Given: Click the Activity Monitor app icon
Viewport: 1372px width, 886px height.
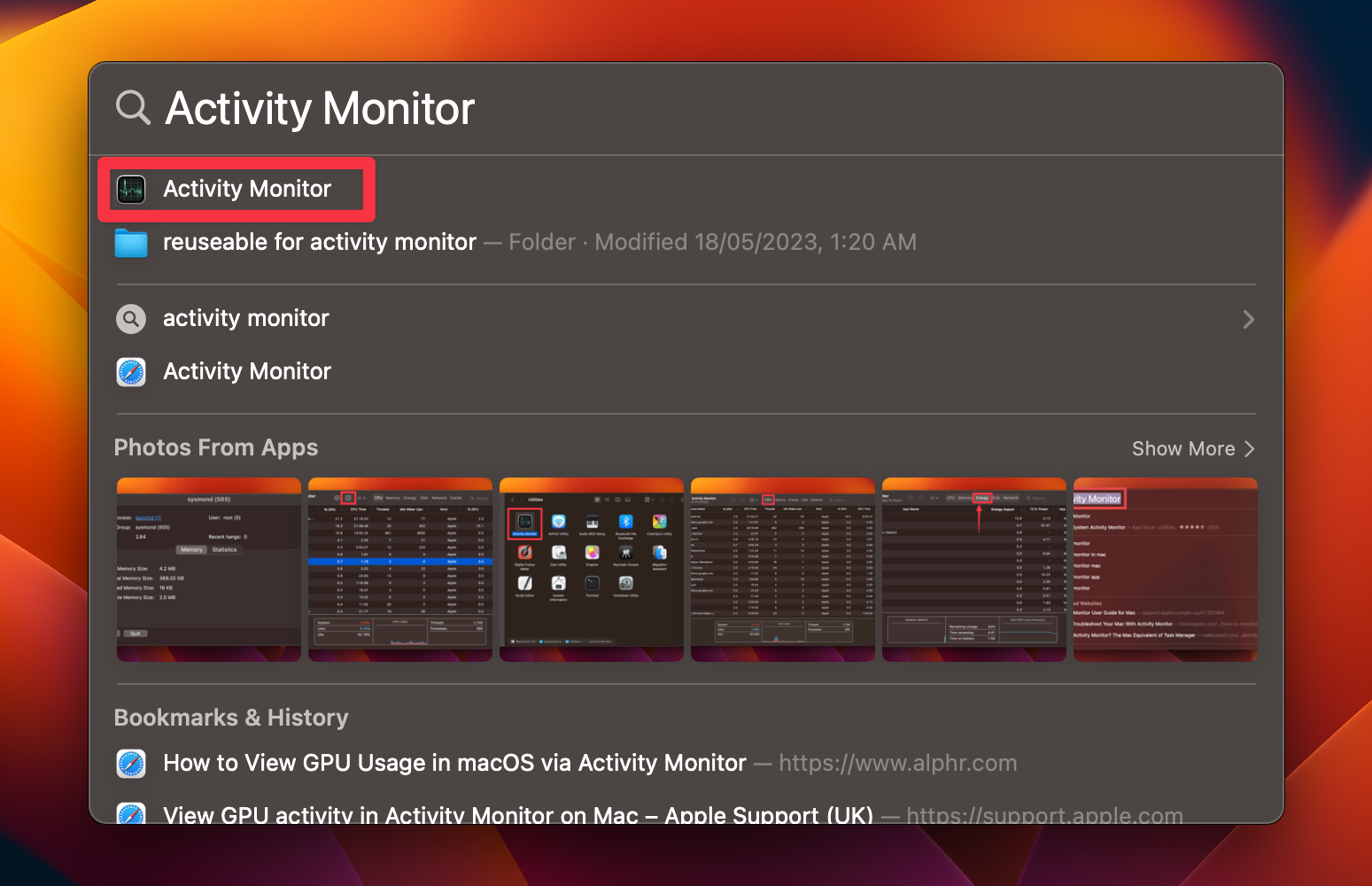Looking at the screenshot, I should pos(131,189).
